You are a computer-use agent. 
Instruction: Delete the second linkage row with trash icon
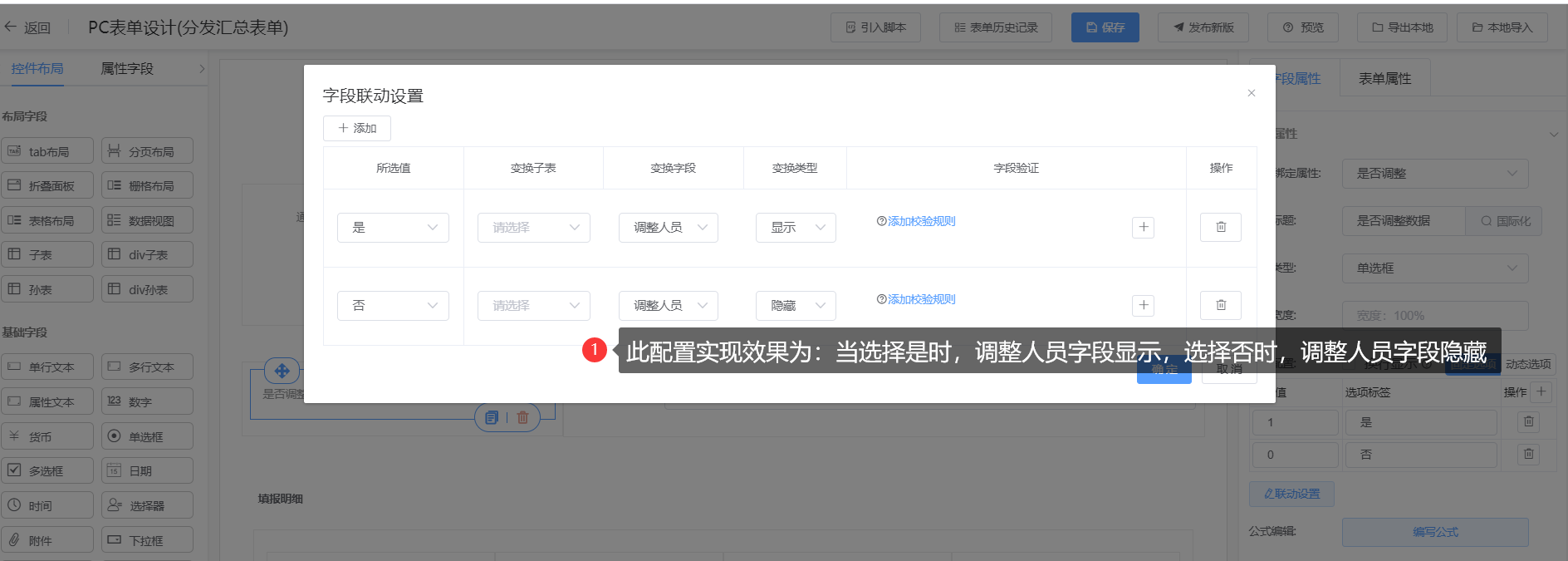coord(1220,305)
